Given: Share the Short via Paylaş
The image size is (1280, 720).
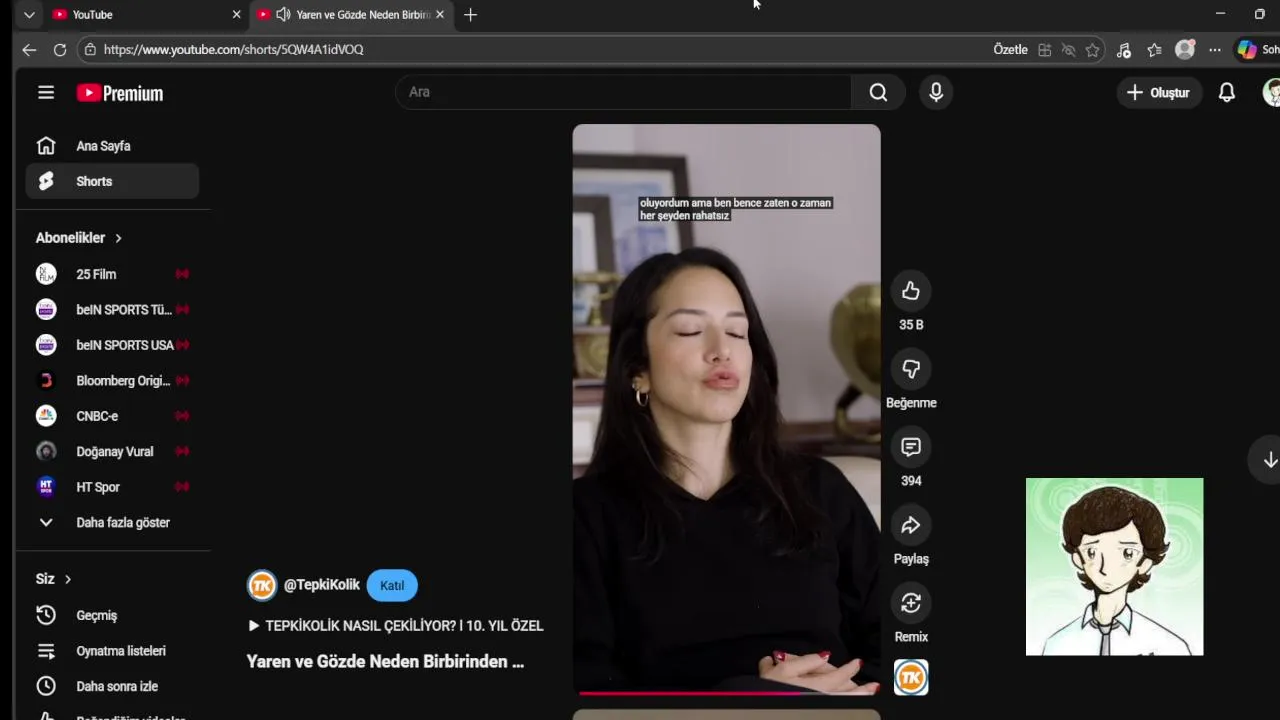Looking at the screenshot, I should (910, 525).
